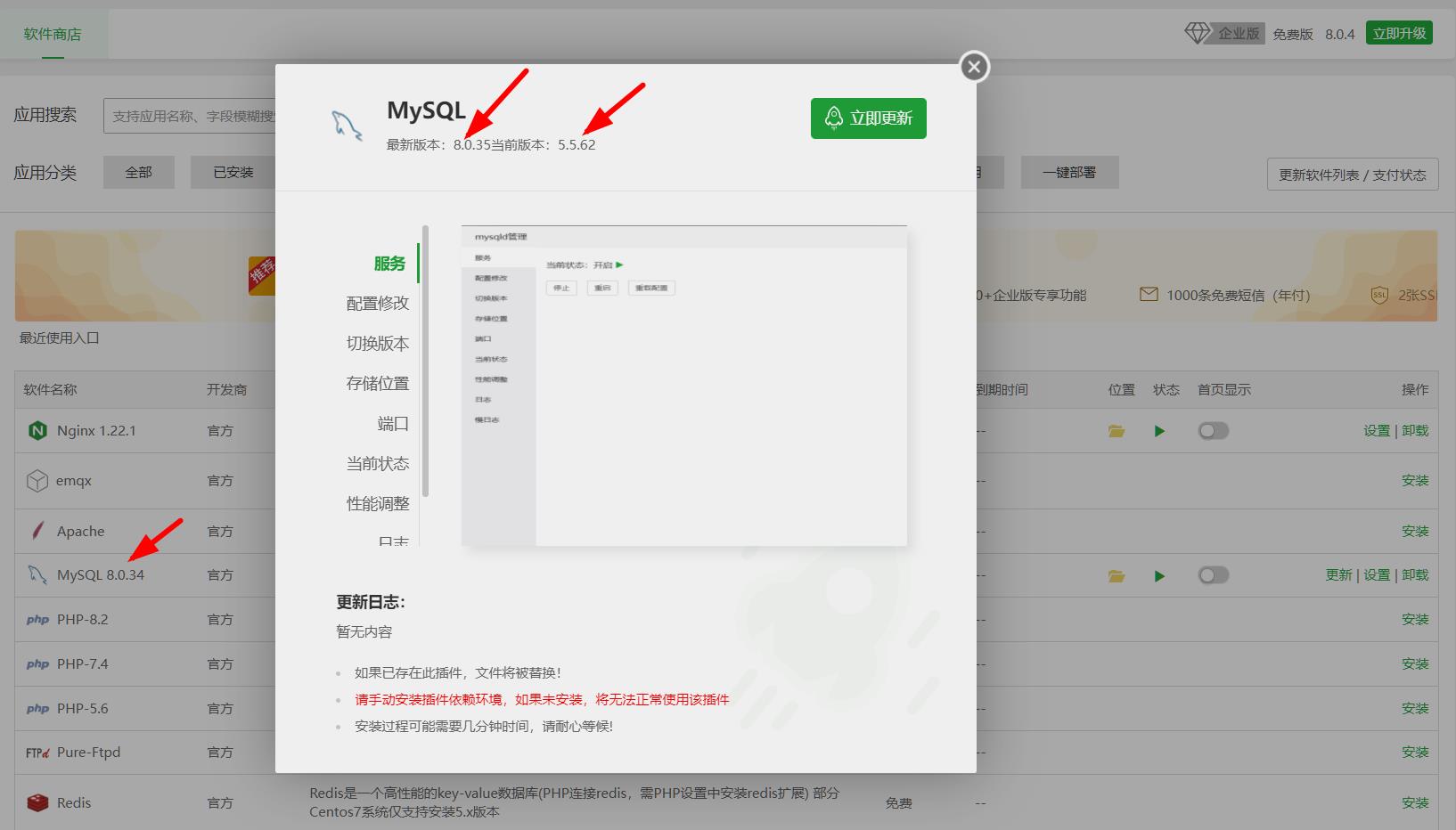This screenshot has height=830, width=1456.
Task: Select the 切换版本 tab
Action: tap(378, 344)
